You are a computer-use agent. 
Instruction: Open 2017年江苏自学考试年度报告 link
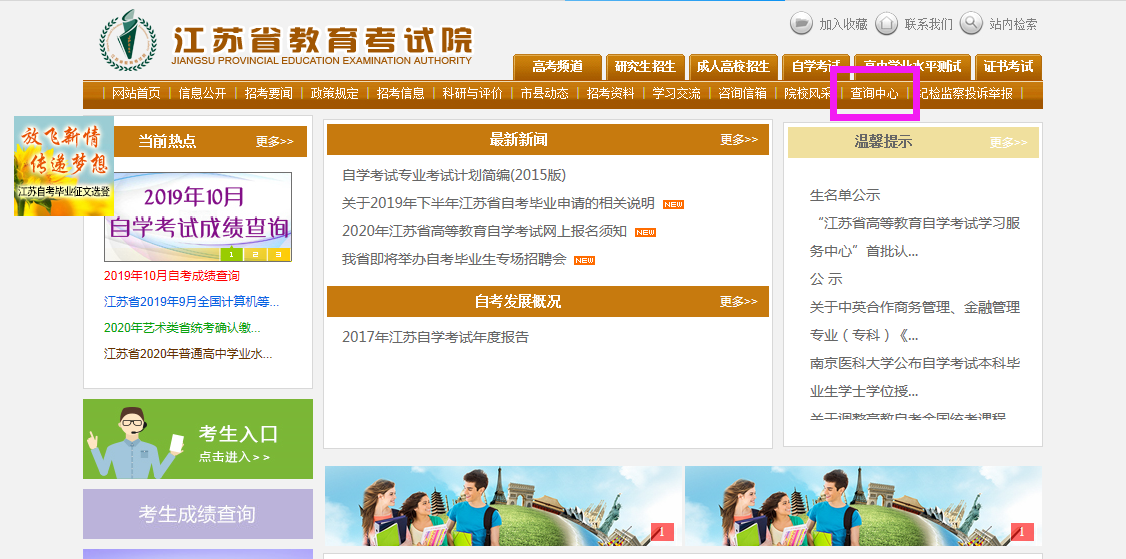point(435,337)
